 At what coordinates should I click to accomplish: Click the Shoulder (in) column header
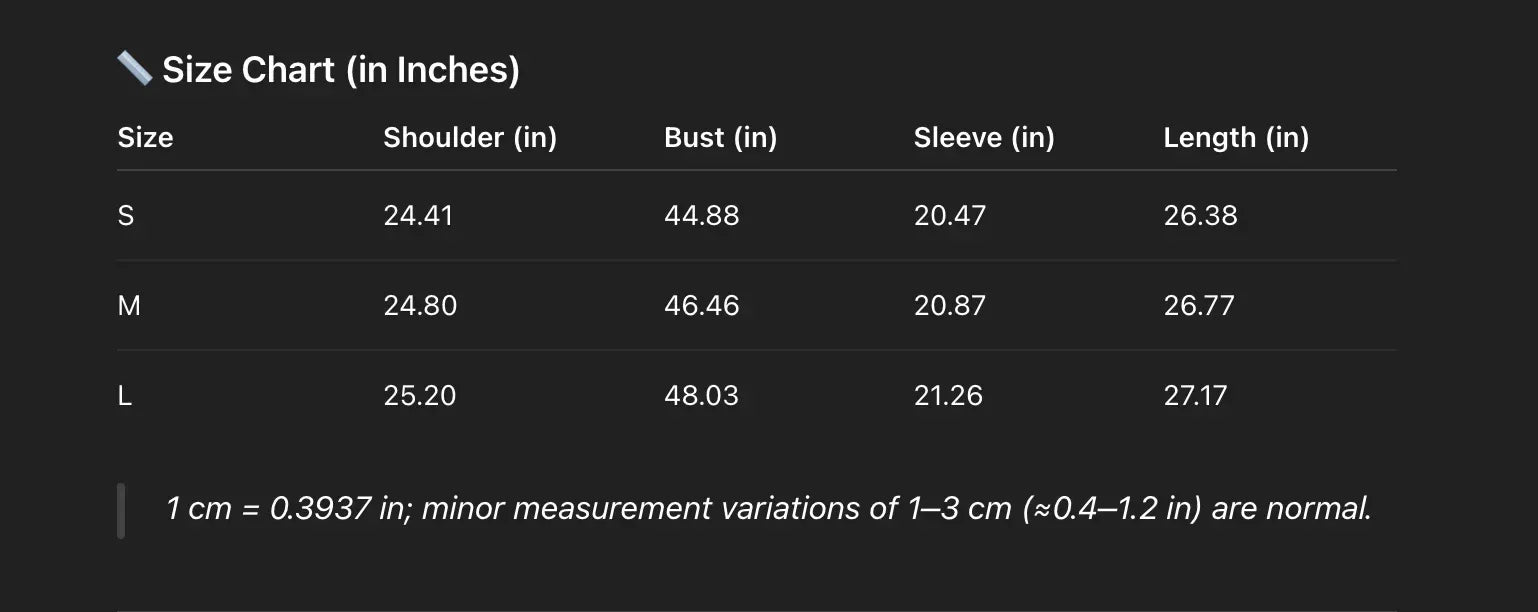point(470,137)
